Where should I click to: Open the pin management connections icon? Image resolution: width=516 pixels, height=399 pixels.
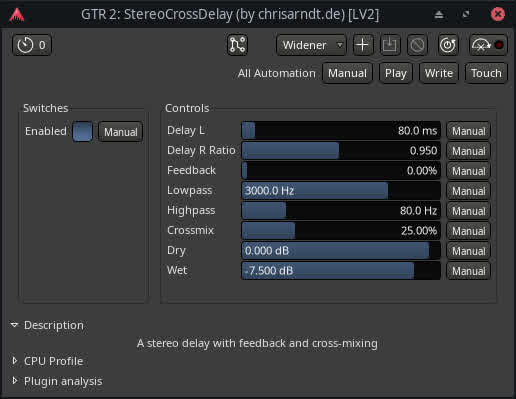237,45
